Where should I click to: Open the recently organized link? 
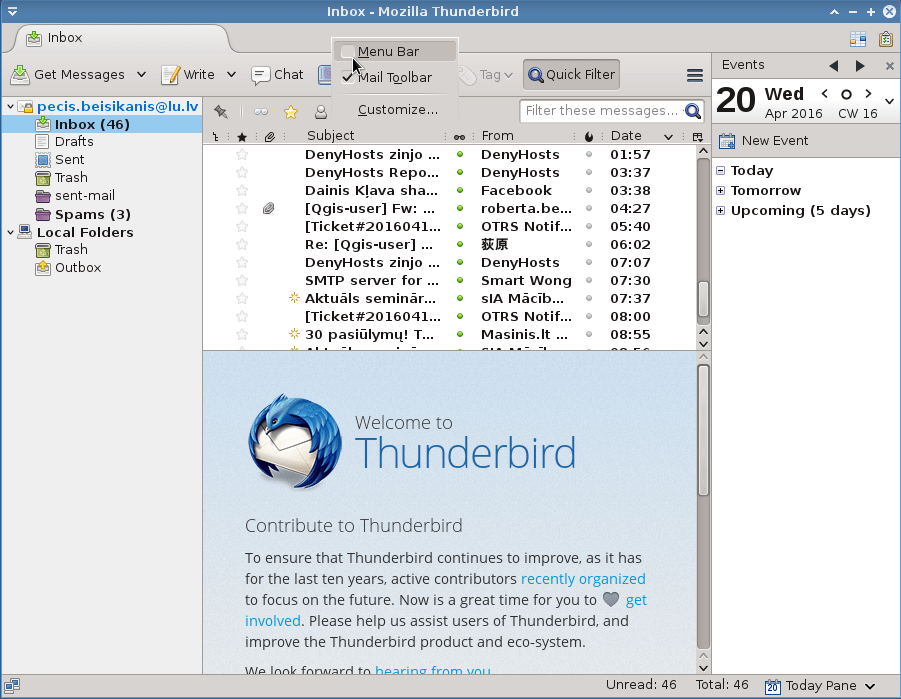point(583,579)
